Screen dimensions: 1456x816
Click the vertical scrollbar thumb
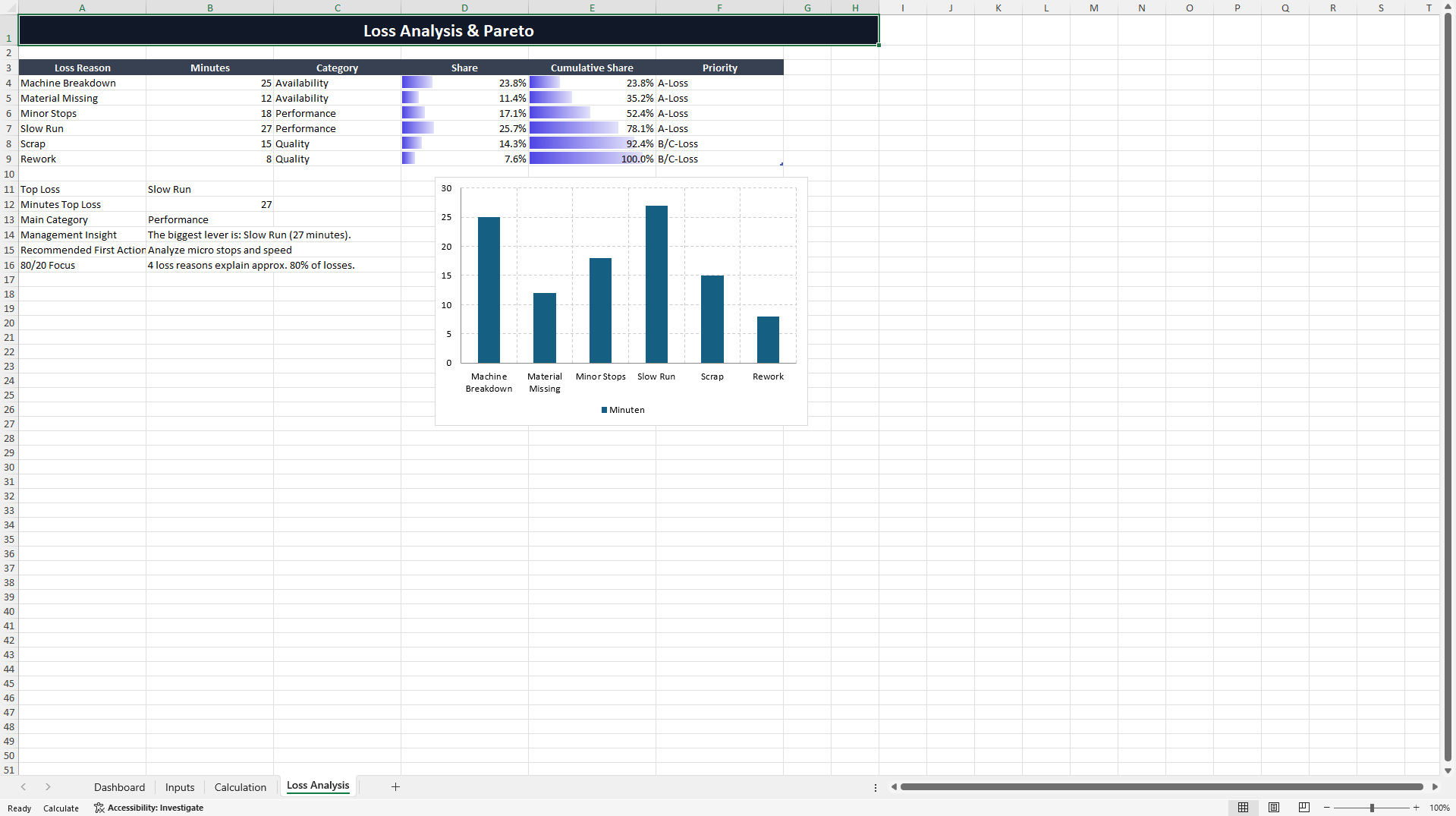click(1448, 387)
